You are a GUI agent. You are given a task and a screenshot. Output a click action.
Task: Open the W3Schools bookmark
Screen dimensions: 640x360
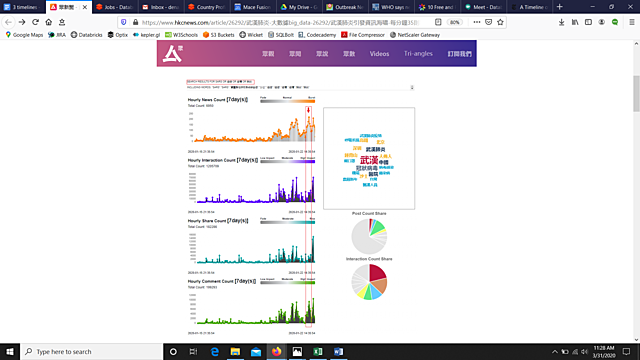coord(181,35)
